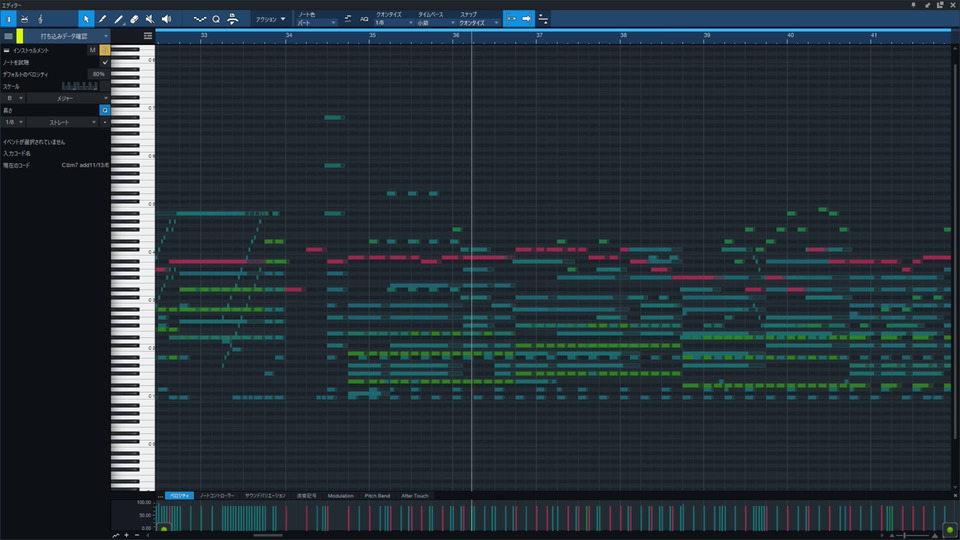Open the アクション menu
This screenshot has height=540, width=960.
[x=270, y=19]
